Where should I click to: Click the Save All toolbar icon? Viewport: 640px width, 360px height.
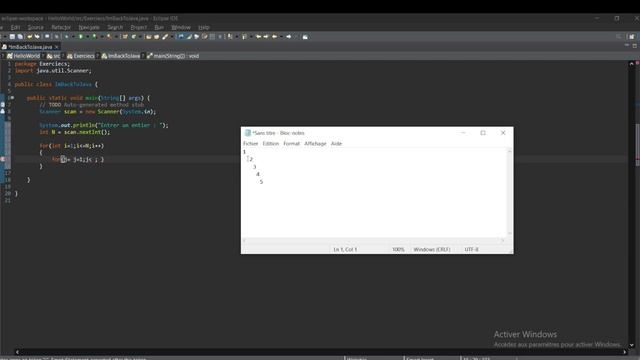[x=20, y=37]
